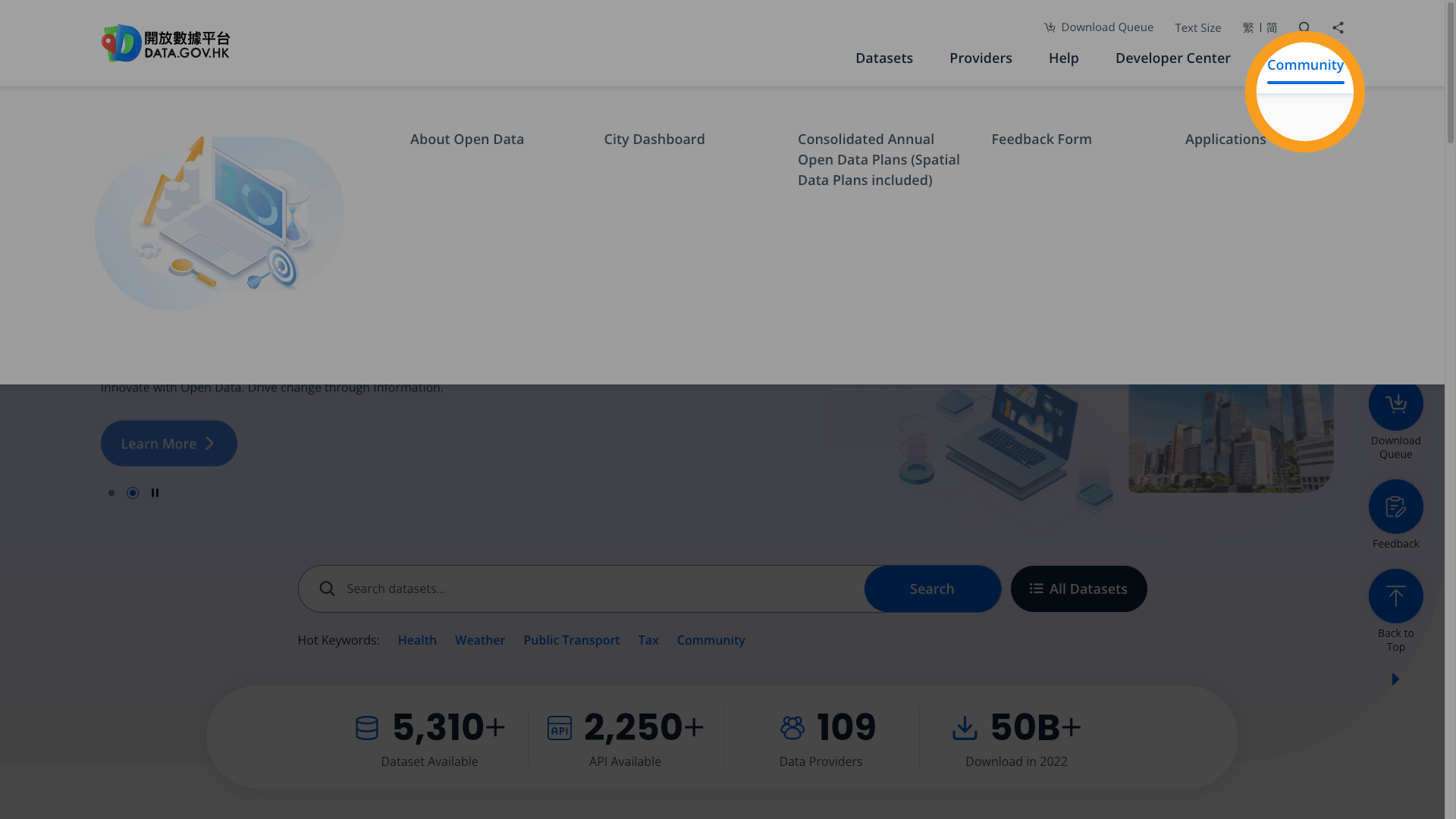Image resolution: width=1456 pixels, height=819 pixels.
Task: Click the floating Download Queue icon
Action: (x=1395, y=403)
